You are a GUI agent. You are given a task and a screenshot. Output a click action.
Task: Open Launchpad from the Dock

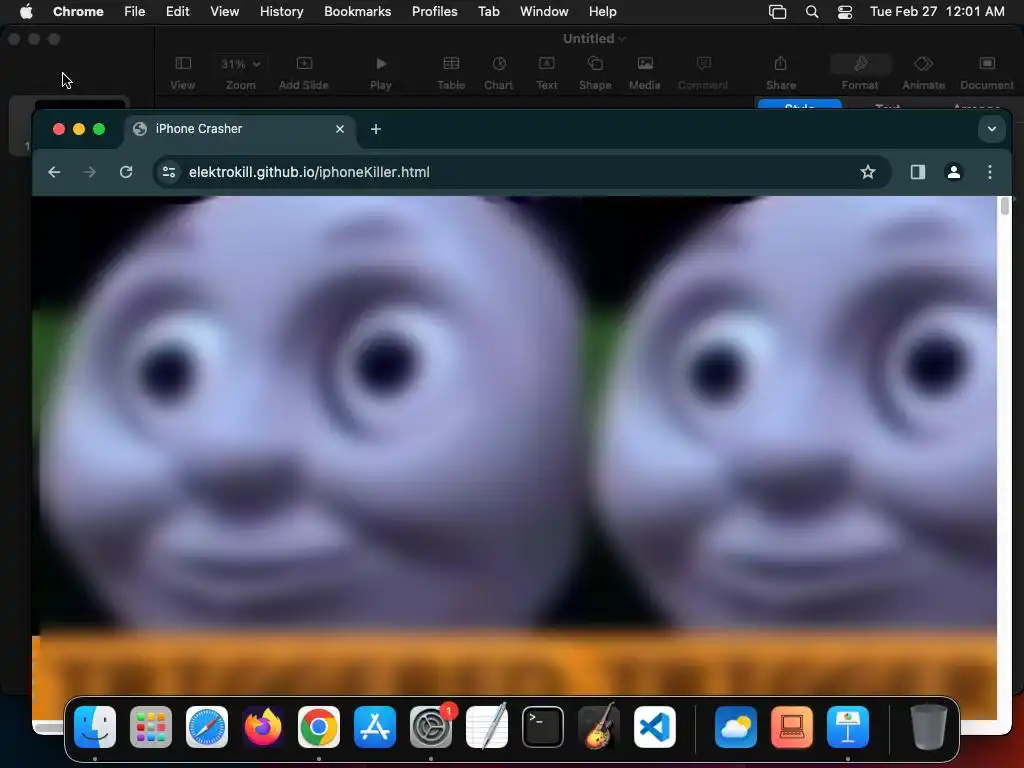pyautogui.click(x=151, y=727)
